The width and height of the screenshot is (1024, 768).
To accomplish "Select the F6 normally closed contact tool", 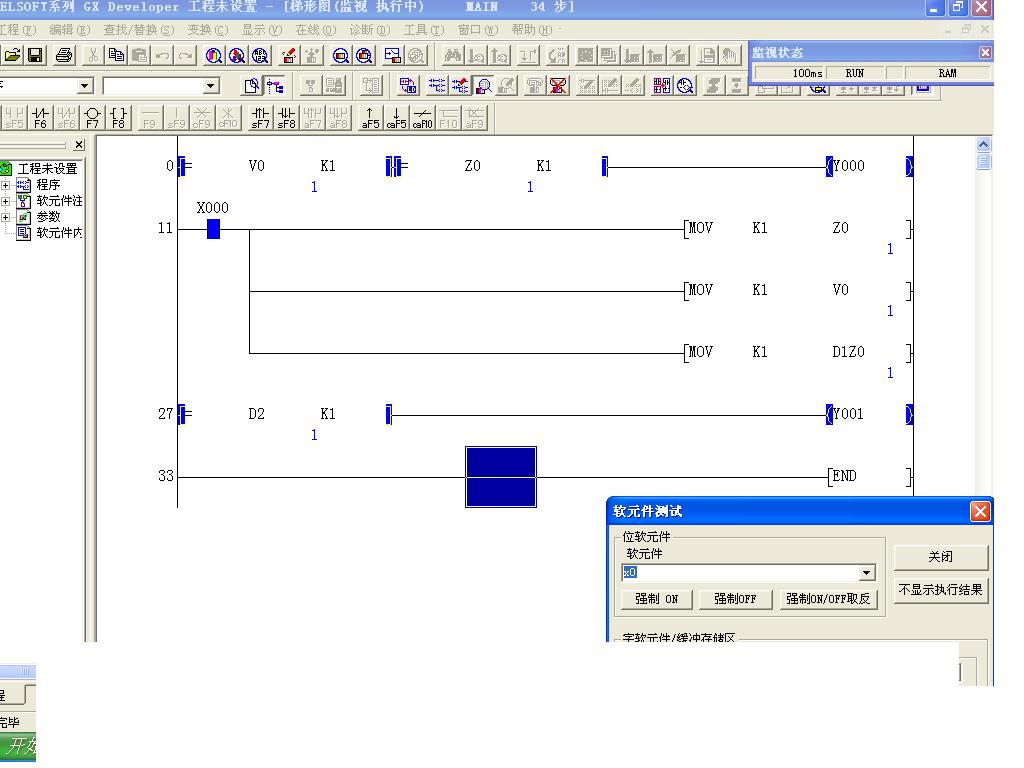I will coord(40,118).
